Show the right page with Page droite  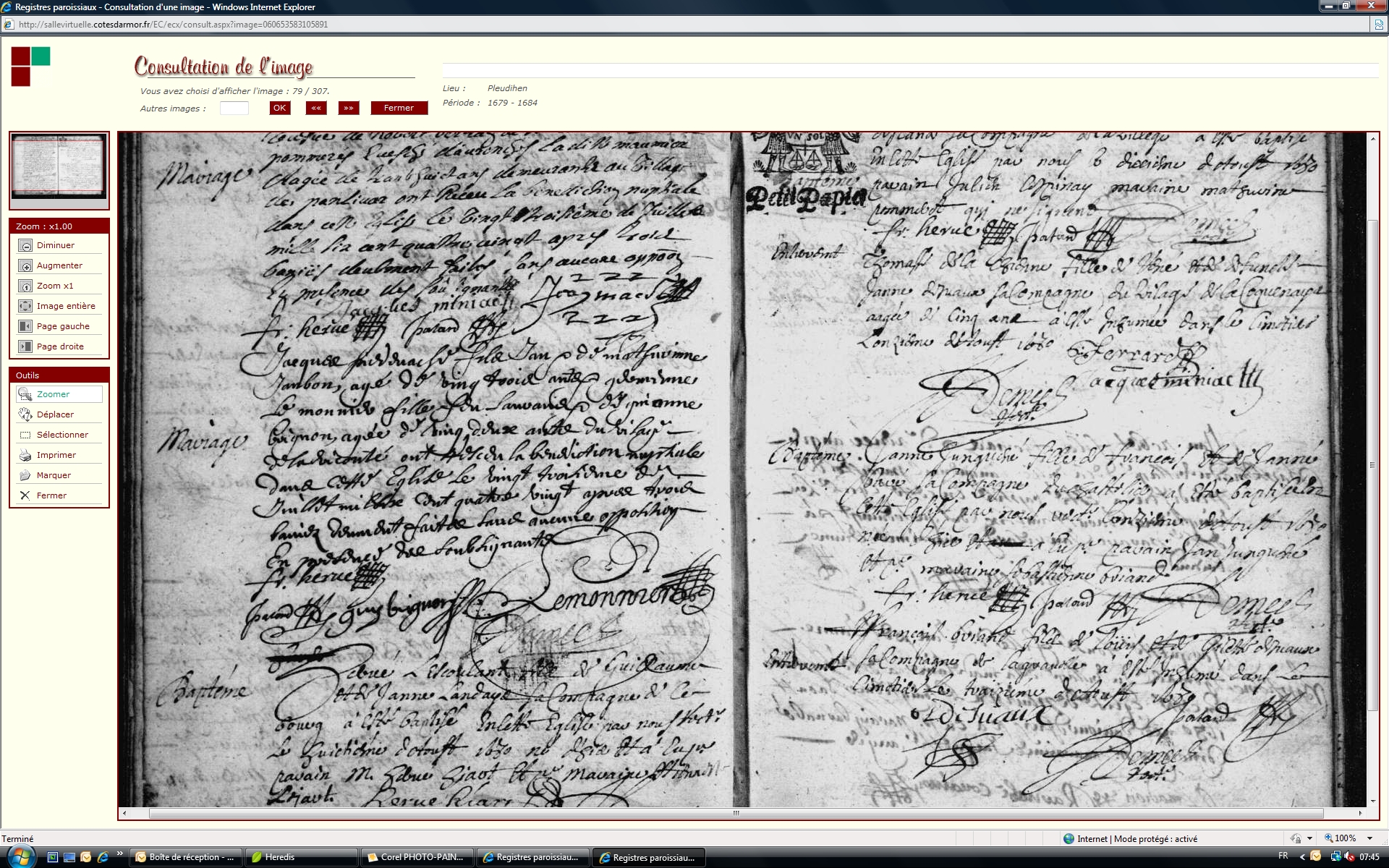click(25, 347)
